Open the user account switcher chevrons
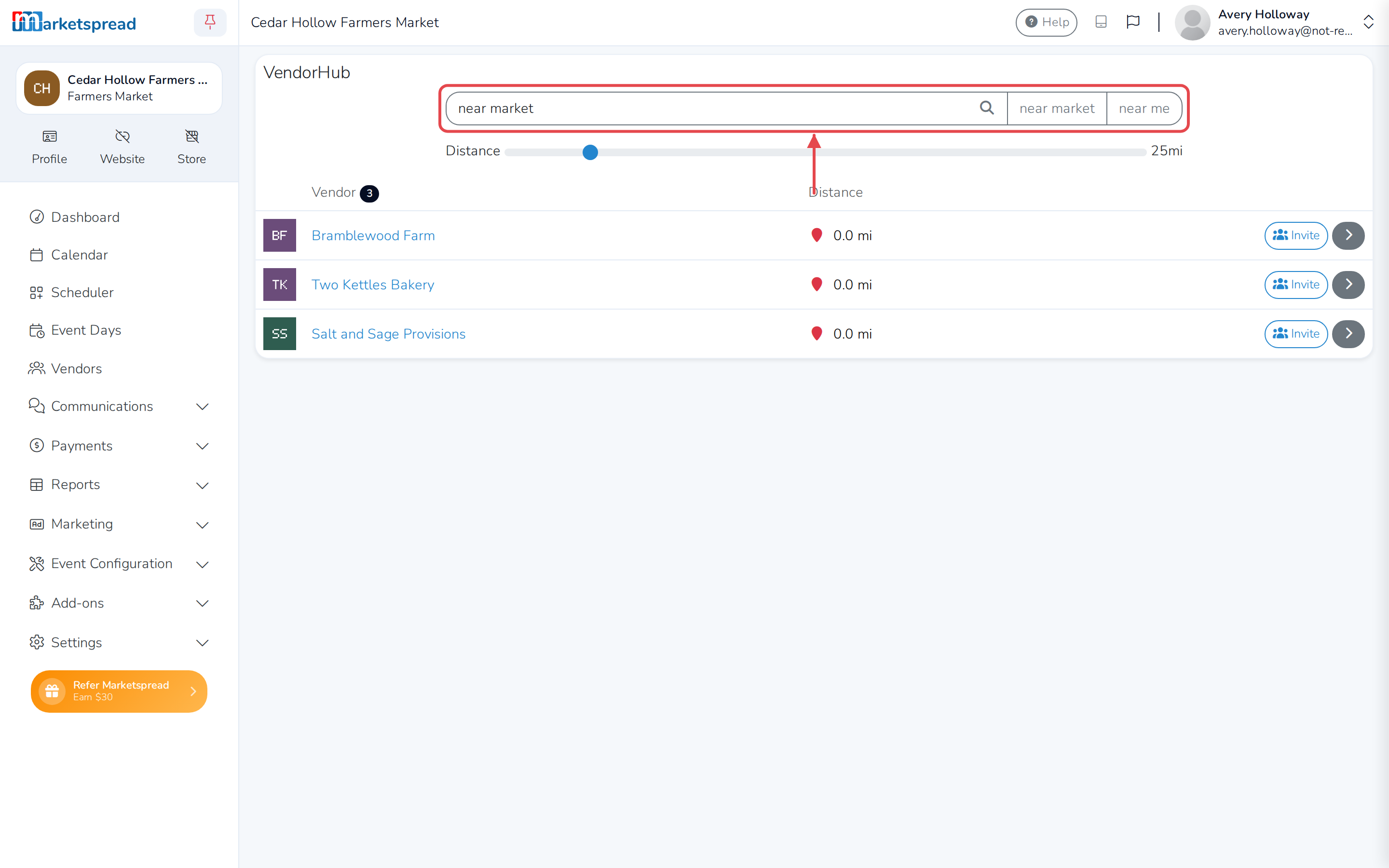The height and width of the screenshot is (868, 1389). click(1368, 22)
